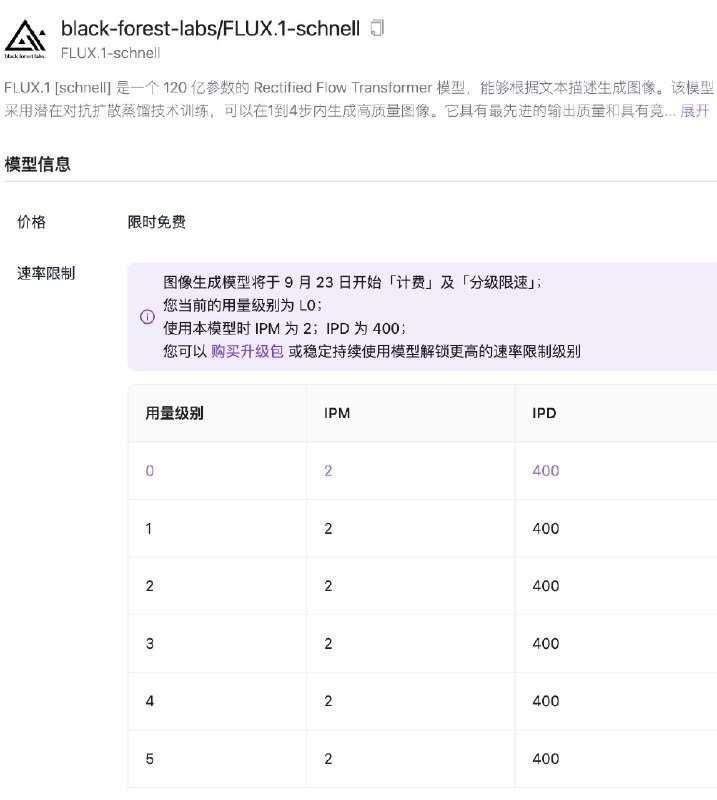The image size is (717, 800).
Task: Expand the model description with 展开
Action: (695, 110)
